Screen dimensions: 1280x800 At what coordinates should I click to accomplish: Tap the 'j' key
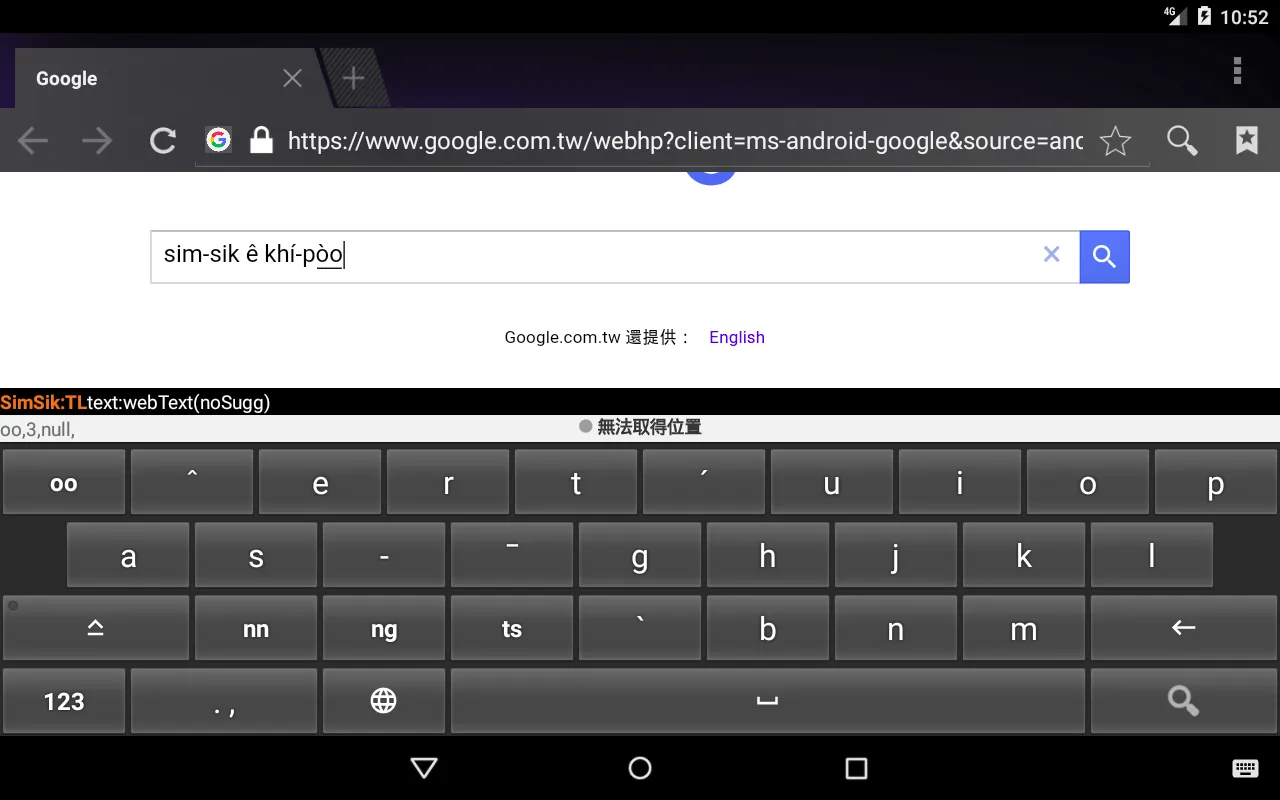click(x=896, y=554)
